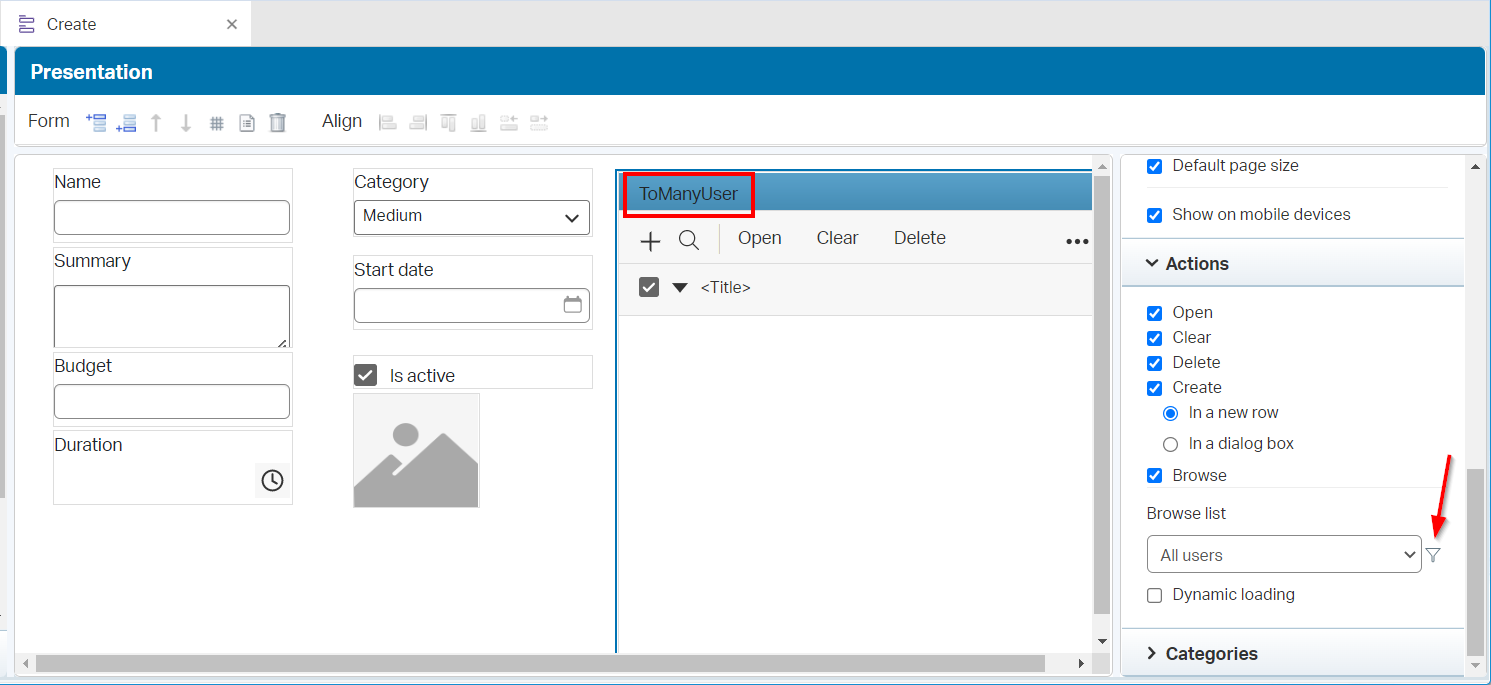Toggle Show on mobile devices checkbox

(1154, 215)
